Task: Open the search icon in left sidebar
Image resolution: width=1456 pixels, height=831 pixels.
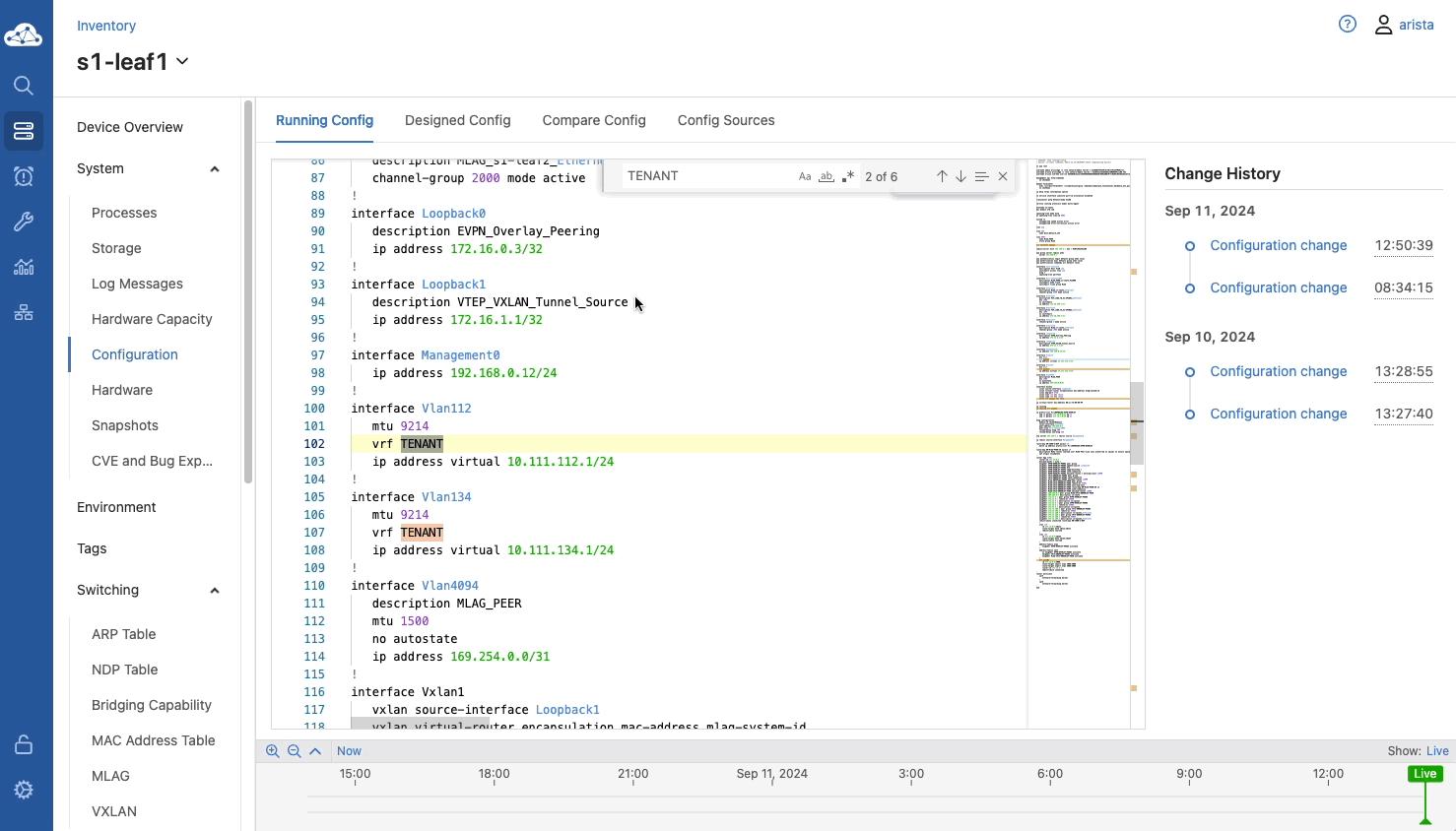Action: [24, 86]
